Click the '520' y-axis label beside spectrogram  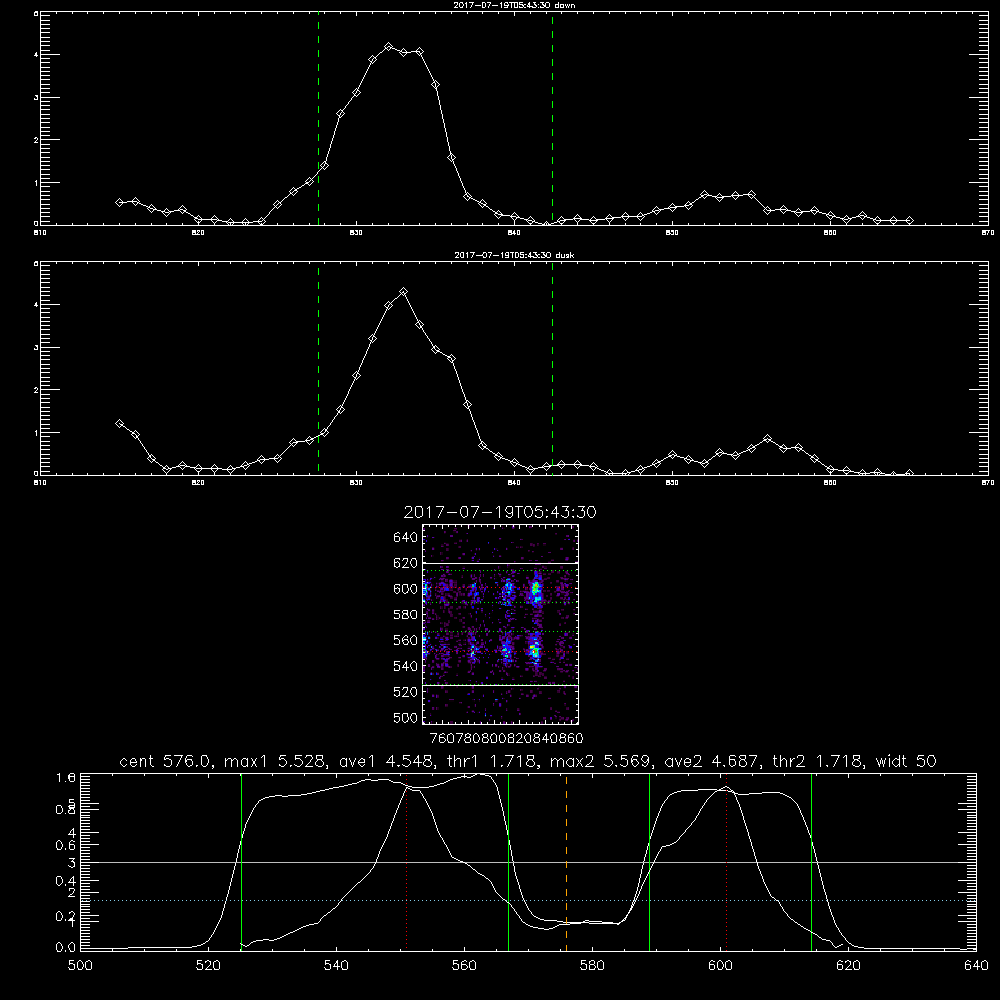[406, 692]
